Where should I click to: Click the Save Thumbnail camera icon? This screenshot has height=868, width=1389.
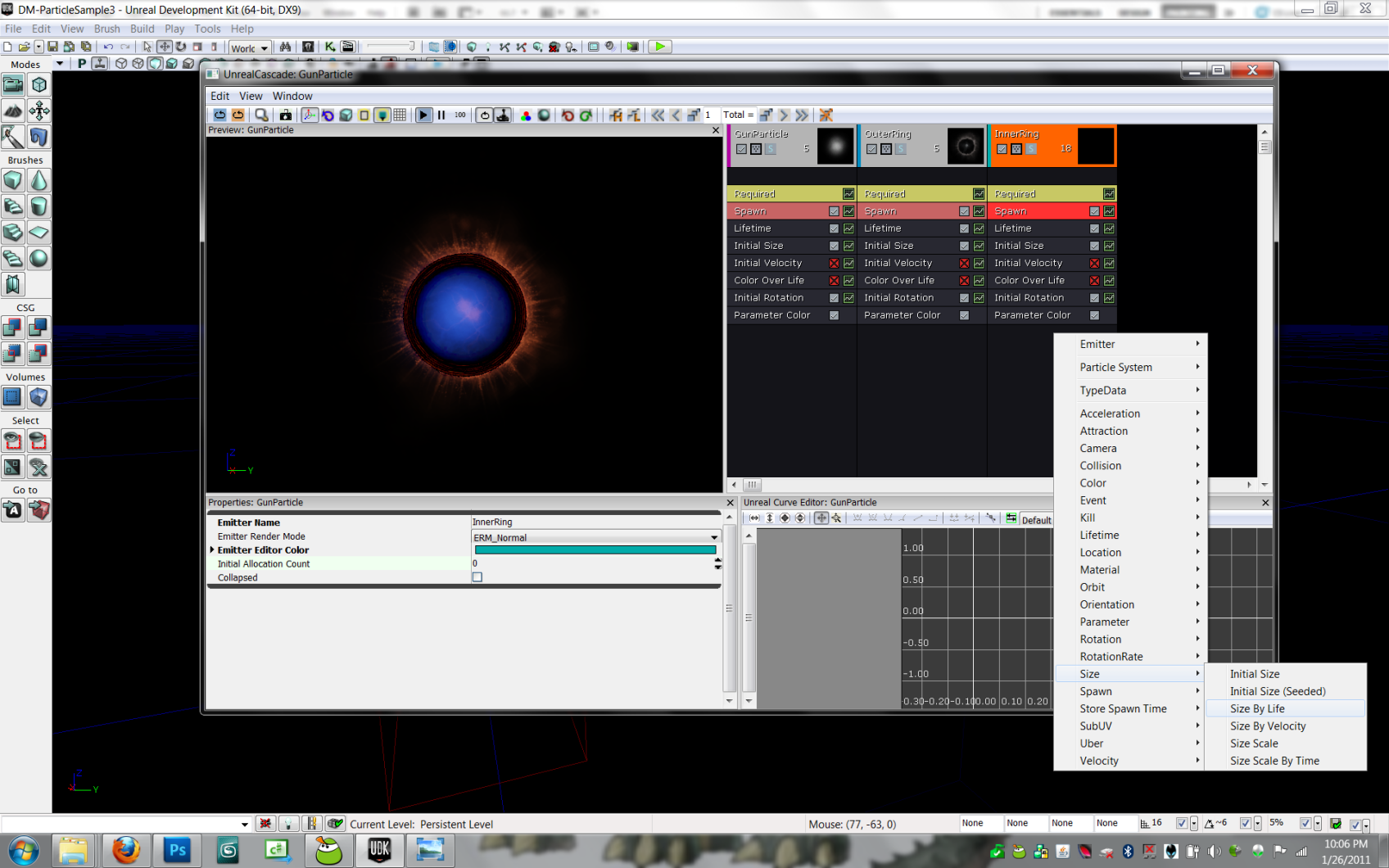pos(285,115)
